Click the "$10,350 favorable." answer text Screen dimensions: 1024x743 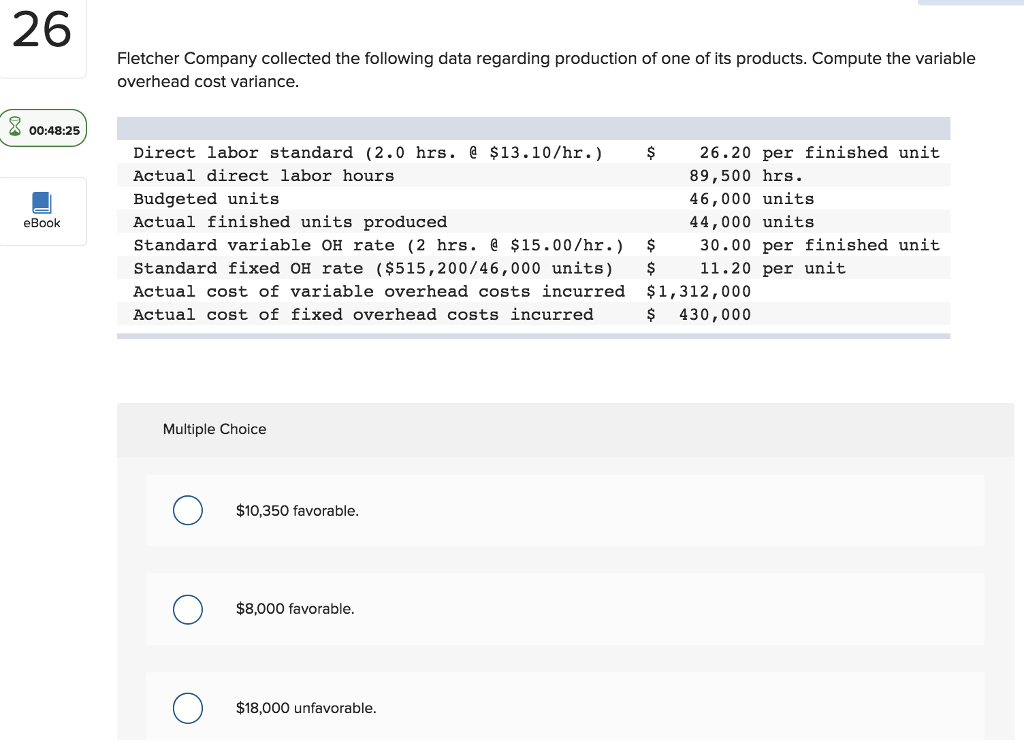tap(297, 511)
